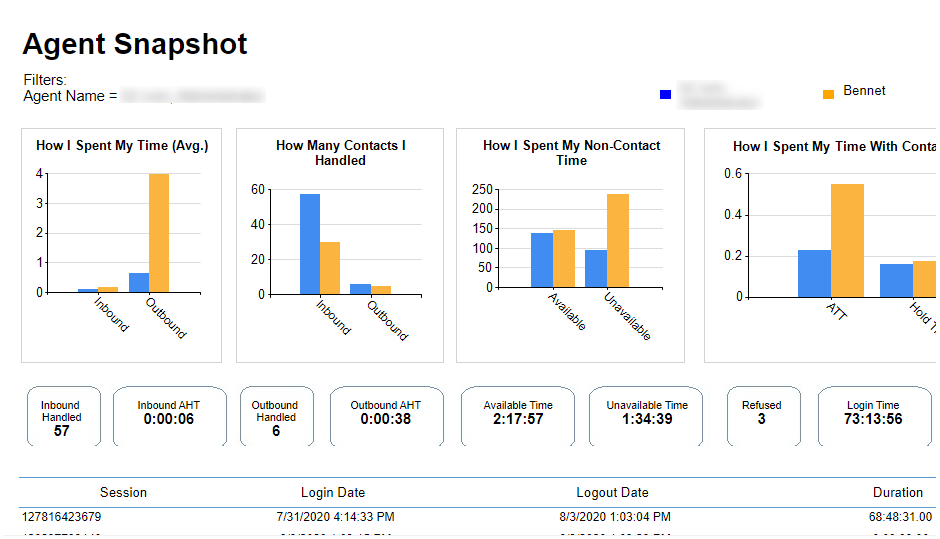
Task: Select the Login Time 73:13:56 tile
Action: pyautogui.click(x=875, y=416)
